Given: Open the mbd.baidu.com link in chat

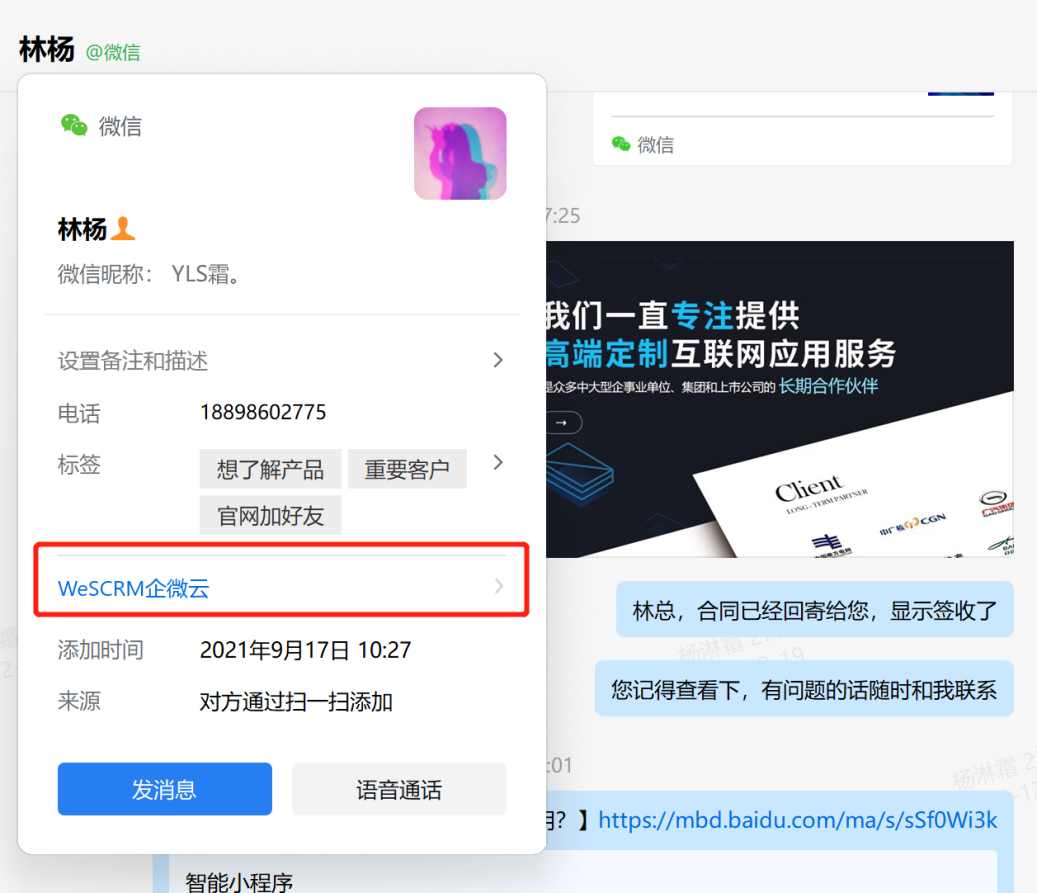Looking at the screenshot, I should click(797, 821).
